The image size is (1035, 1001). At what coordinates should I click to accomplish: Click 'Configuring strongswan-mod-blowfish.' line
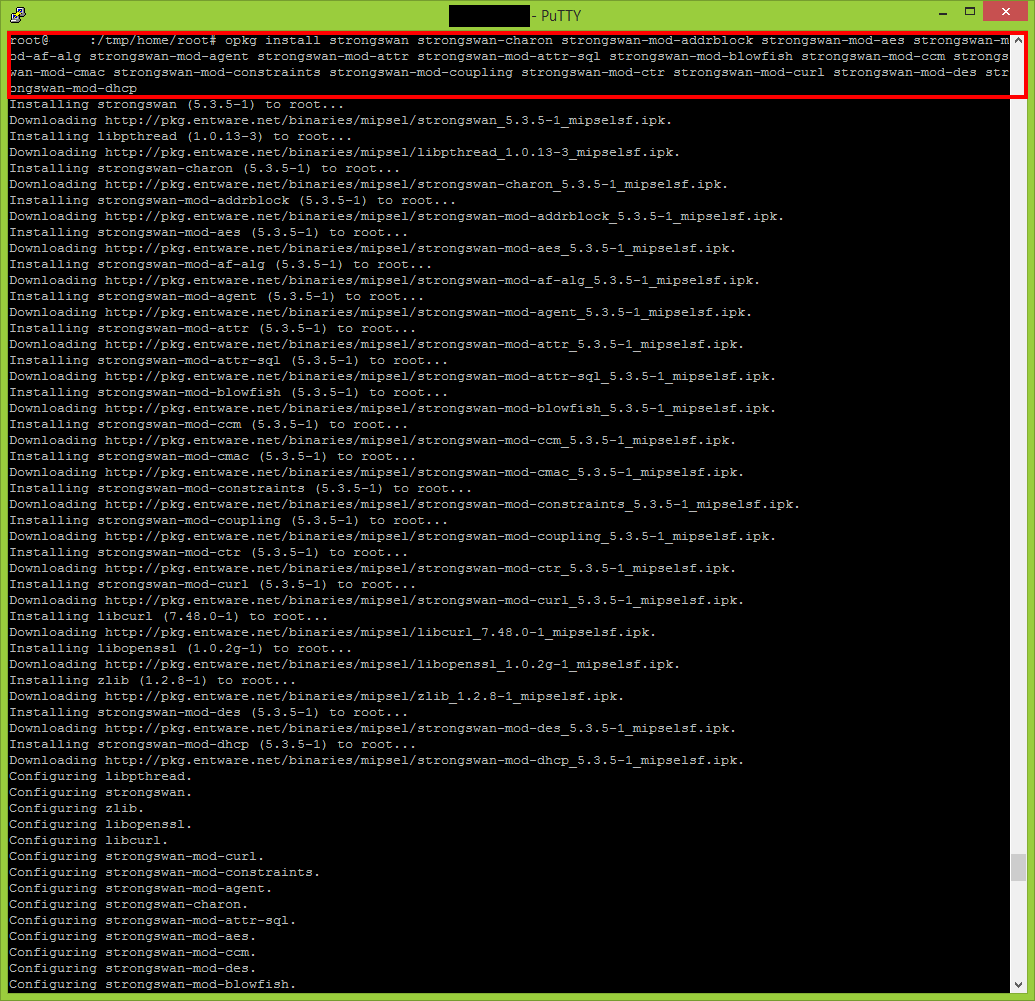pos(152,984)
